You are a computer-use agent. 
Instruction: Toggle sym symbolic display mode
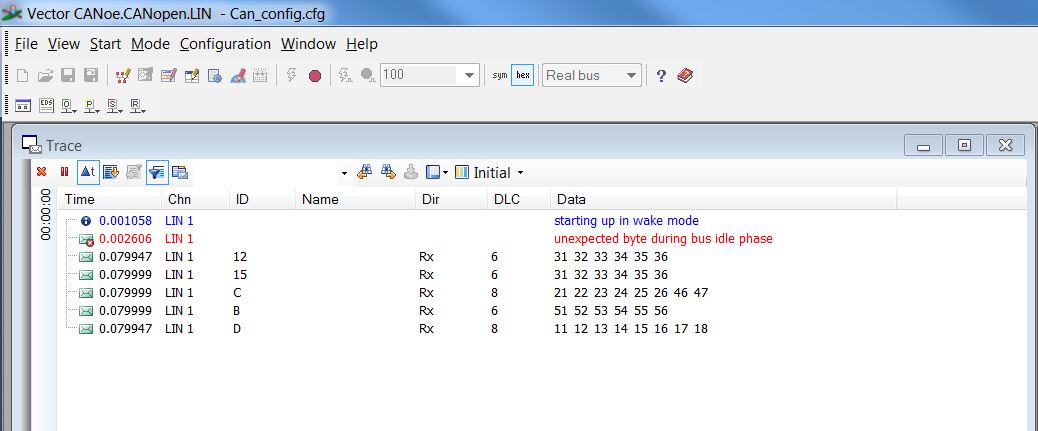pyautogui.click(x=500, y=75)
